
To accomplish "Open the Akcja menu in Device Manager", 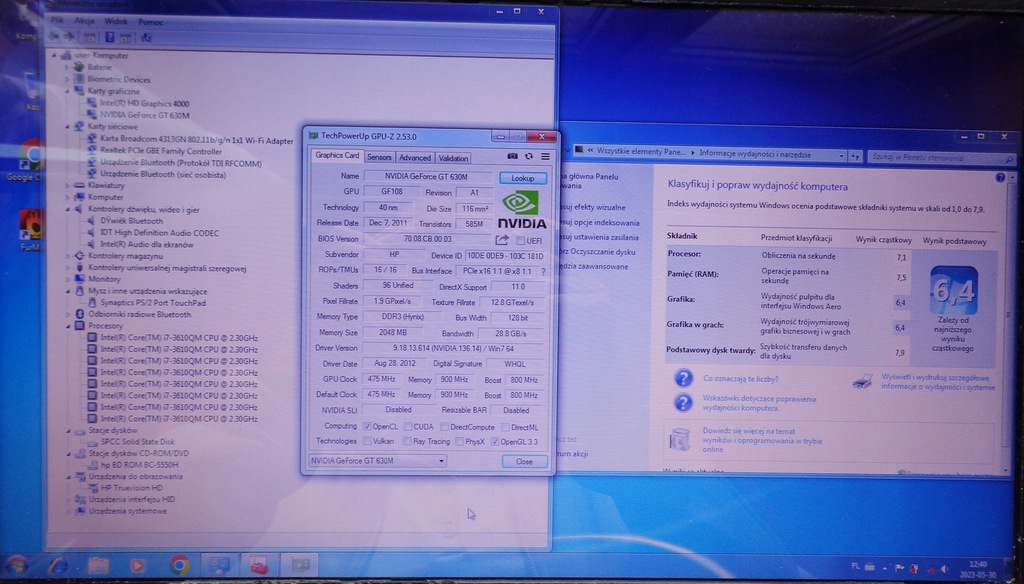I will click(84, 21).
